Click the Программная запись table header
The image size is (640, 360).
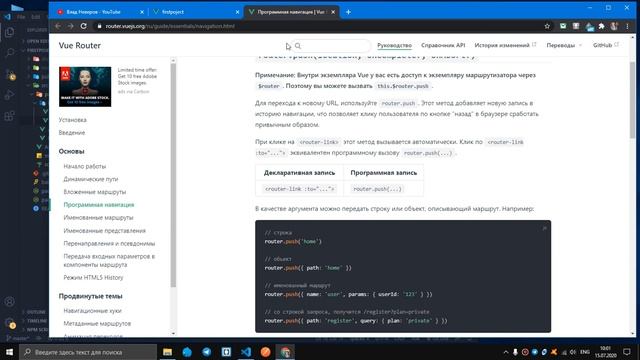(384, 173)
